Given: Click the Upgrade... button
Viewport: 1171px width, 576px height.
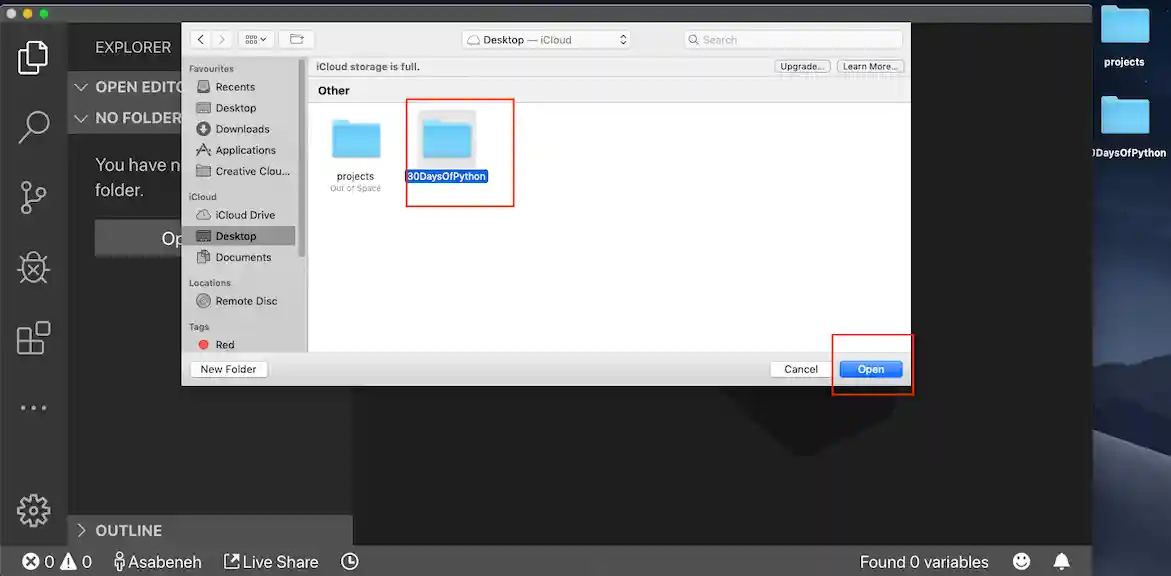Looking at the screenshot, I should [802, 66].
